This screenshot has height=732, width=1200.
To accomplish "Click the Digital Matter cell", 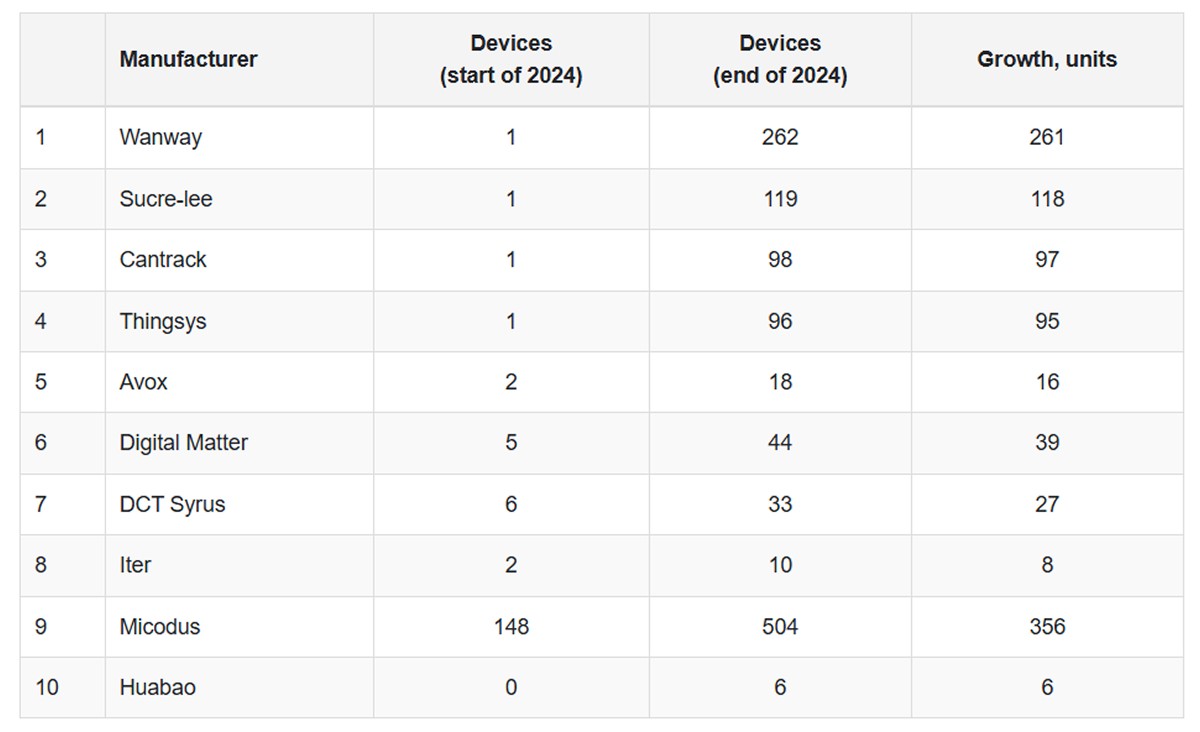I will [184, 442].
